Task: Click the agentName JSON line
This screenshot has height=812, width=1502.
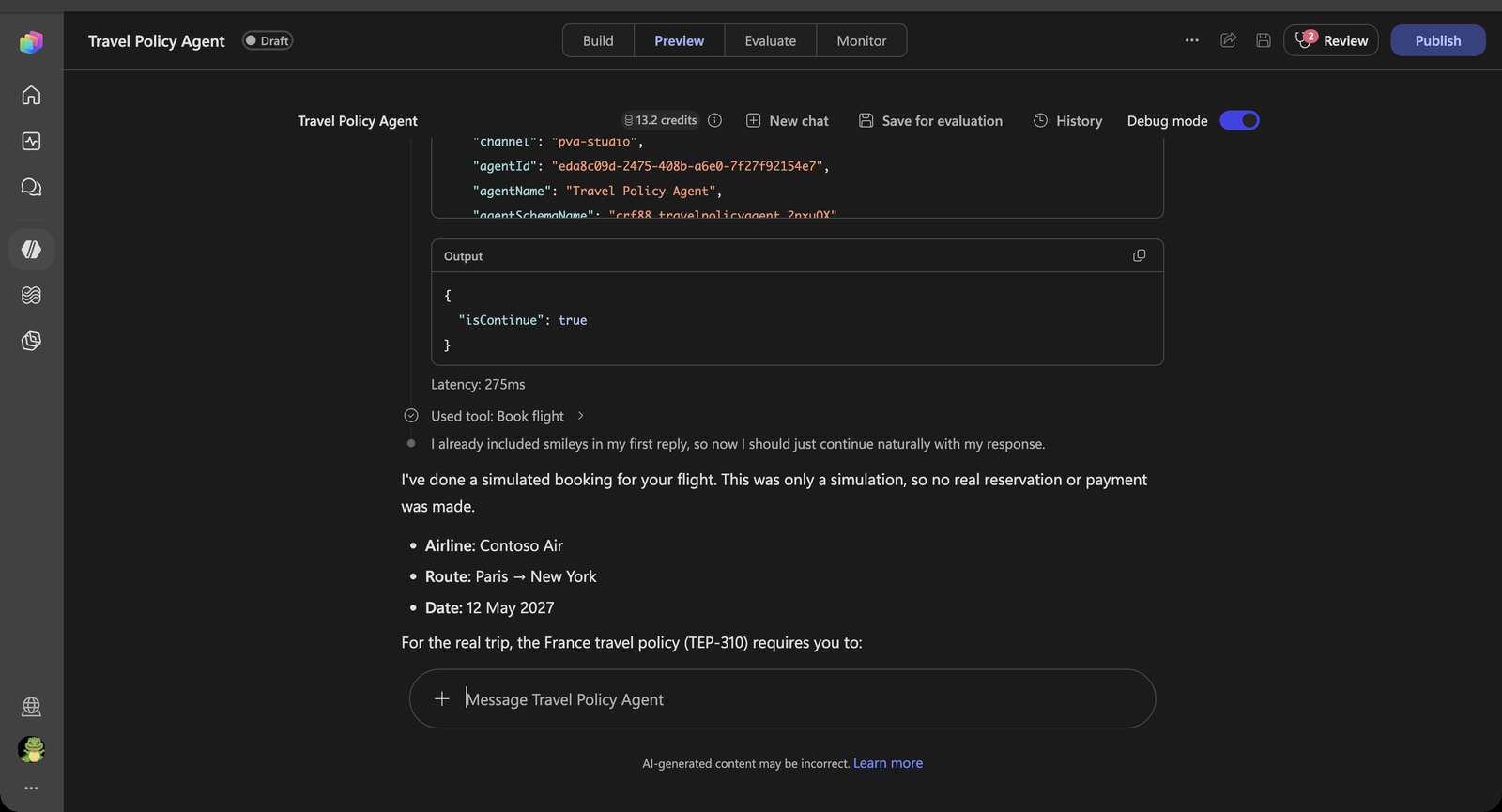Action: [597, 191]
